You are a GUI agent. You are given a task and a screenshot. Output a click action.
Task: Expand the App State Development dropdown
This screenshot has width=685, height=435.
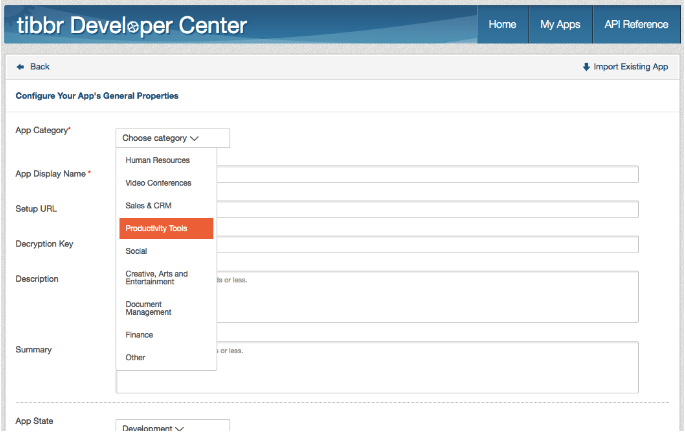(x=172, y=426)
